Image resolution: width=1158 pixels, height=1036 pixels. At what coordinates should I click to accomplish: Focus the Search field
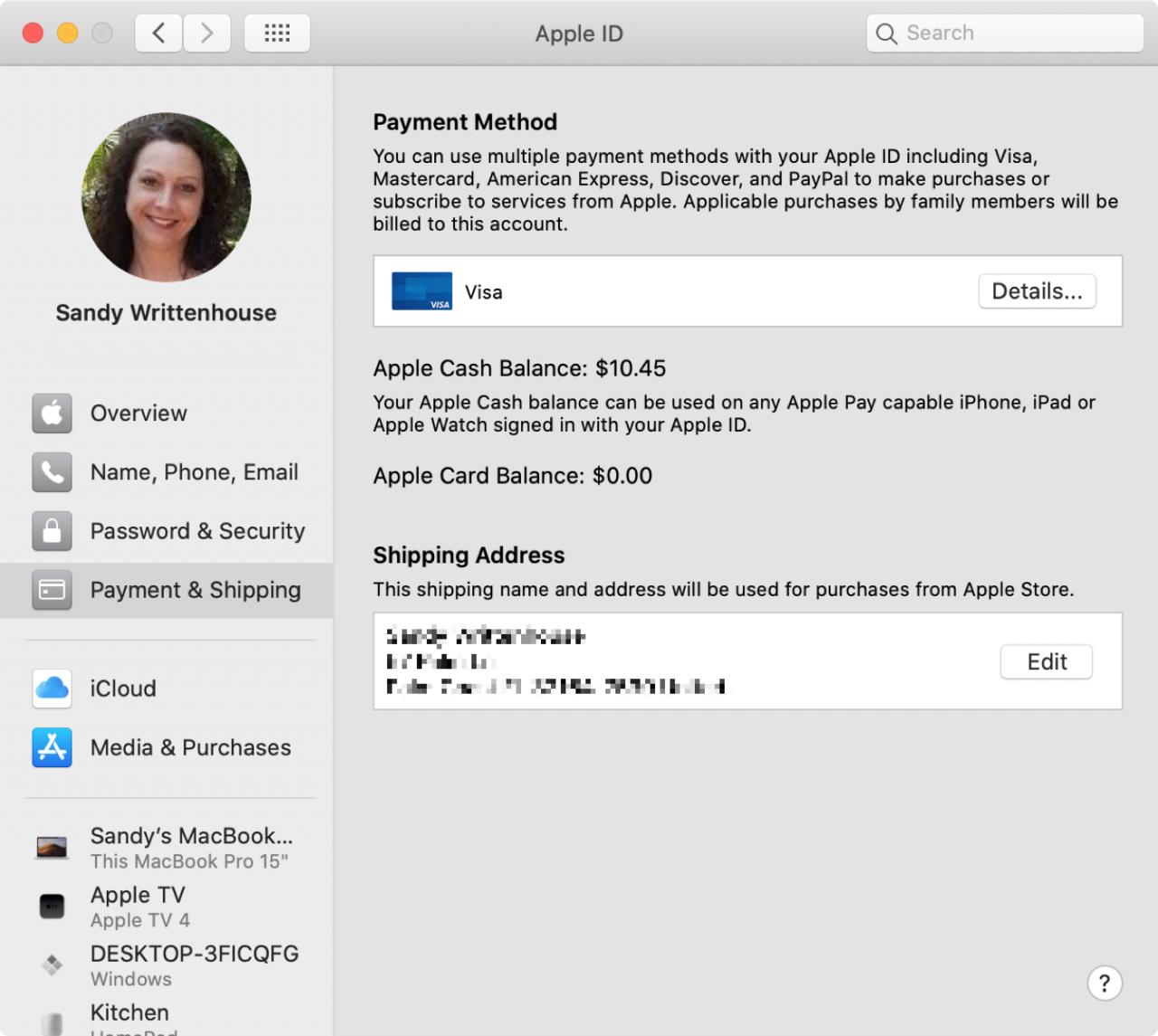coord(1005,33)
